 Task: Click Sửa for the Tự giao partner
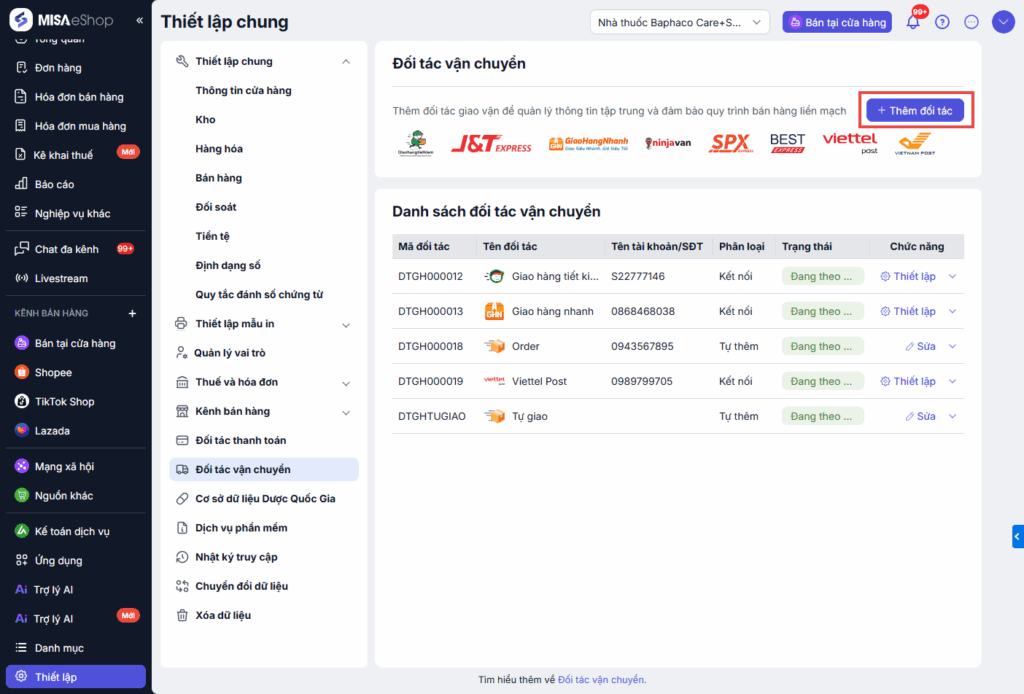[920, 416]
